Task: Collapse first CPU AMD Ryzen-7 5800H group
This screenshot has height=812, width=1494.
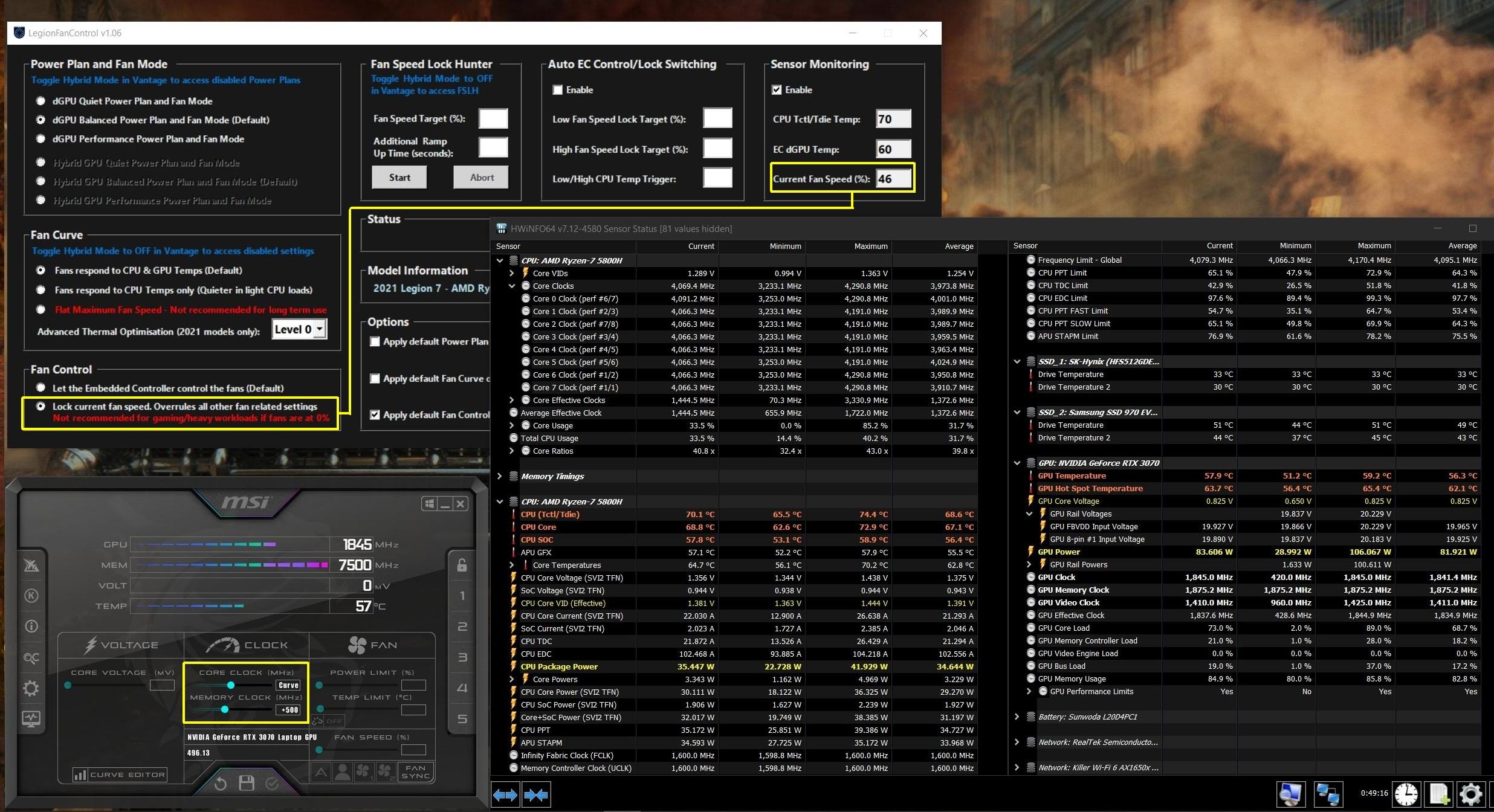Action: pyautogui.click(x=500, y=260)
